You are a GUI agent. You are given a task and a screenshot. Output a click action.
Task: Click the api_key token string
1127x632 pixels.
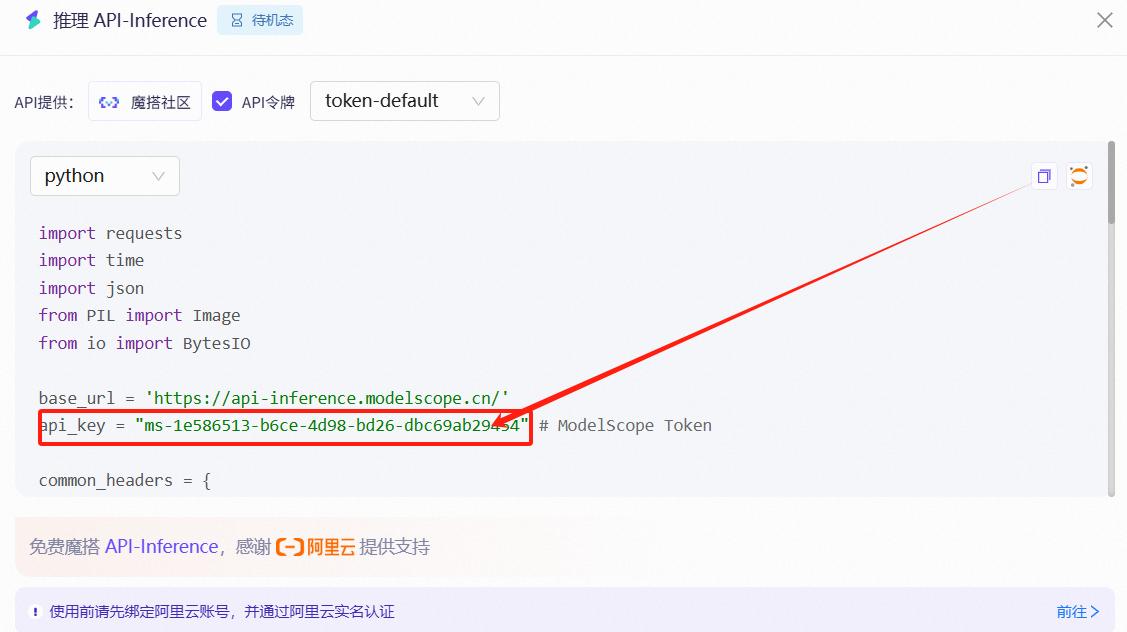tap(331, 426)
